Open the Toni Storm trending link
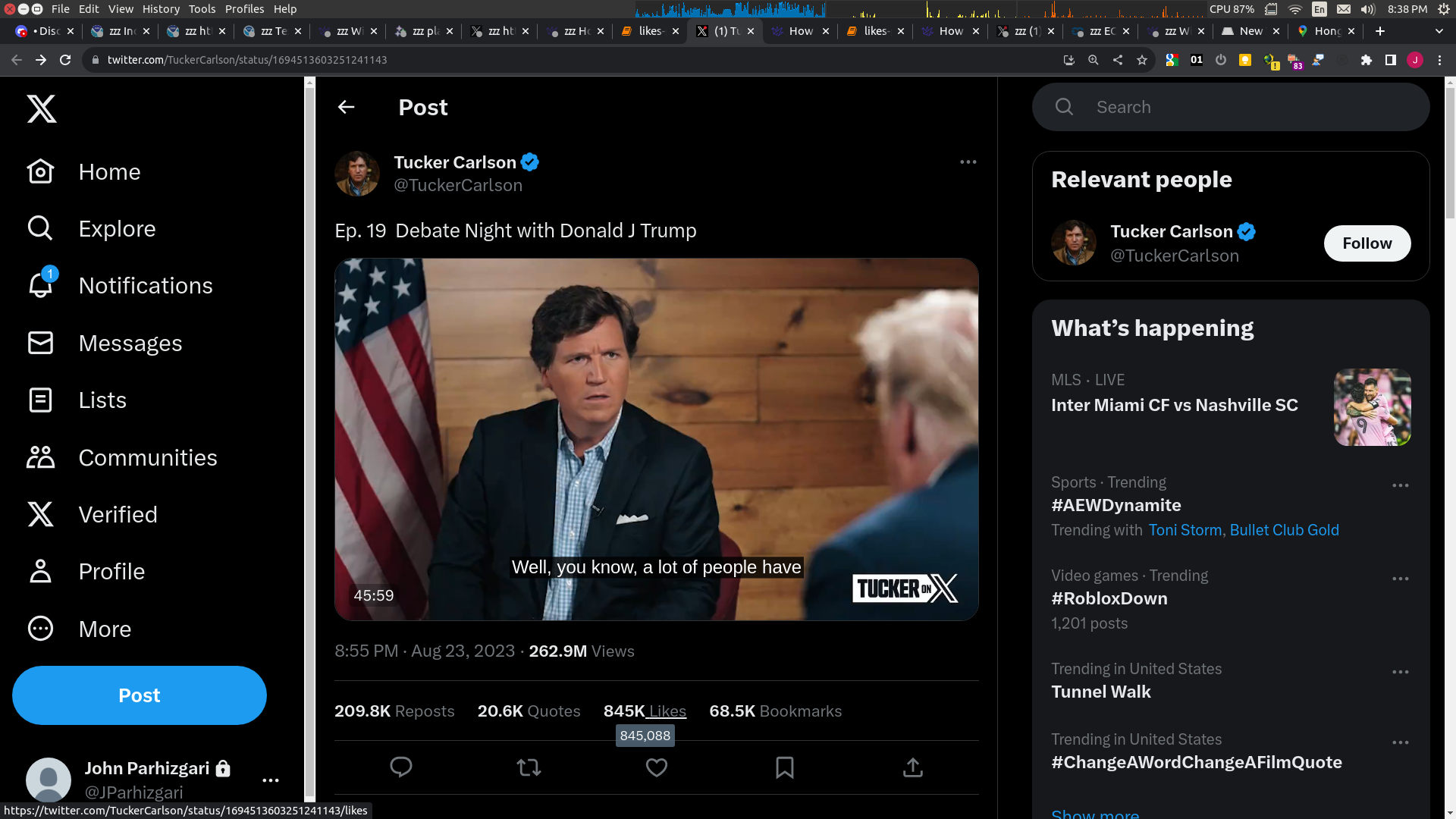This screenshot has height=819, width=1456. [1185, 530]
